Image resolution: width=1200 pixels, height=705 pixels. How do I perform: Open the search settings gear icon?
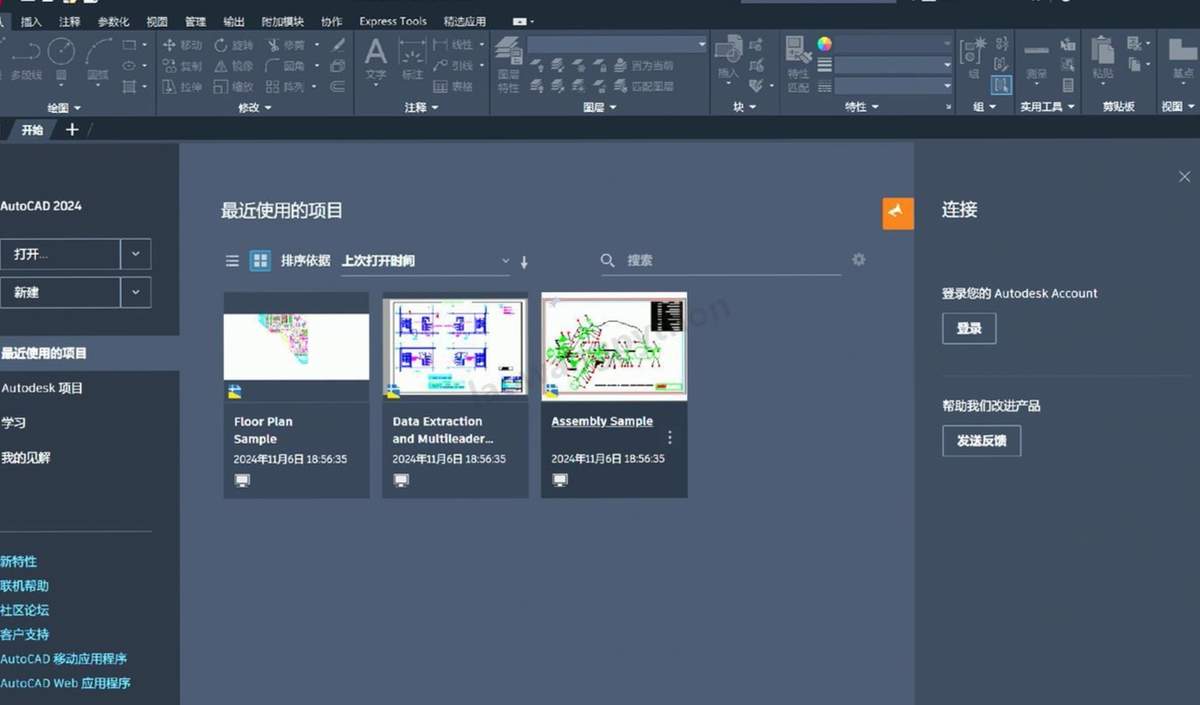point(858,260)
